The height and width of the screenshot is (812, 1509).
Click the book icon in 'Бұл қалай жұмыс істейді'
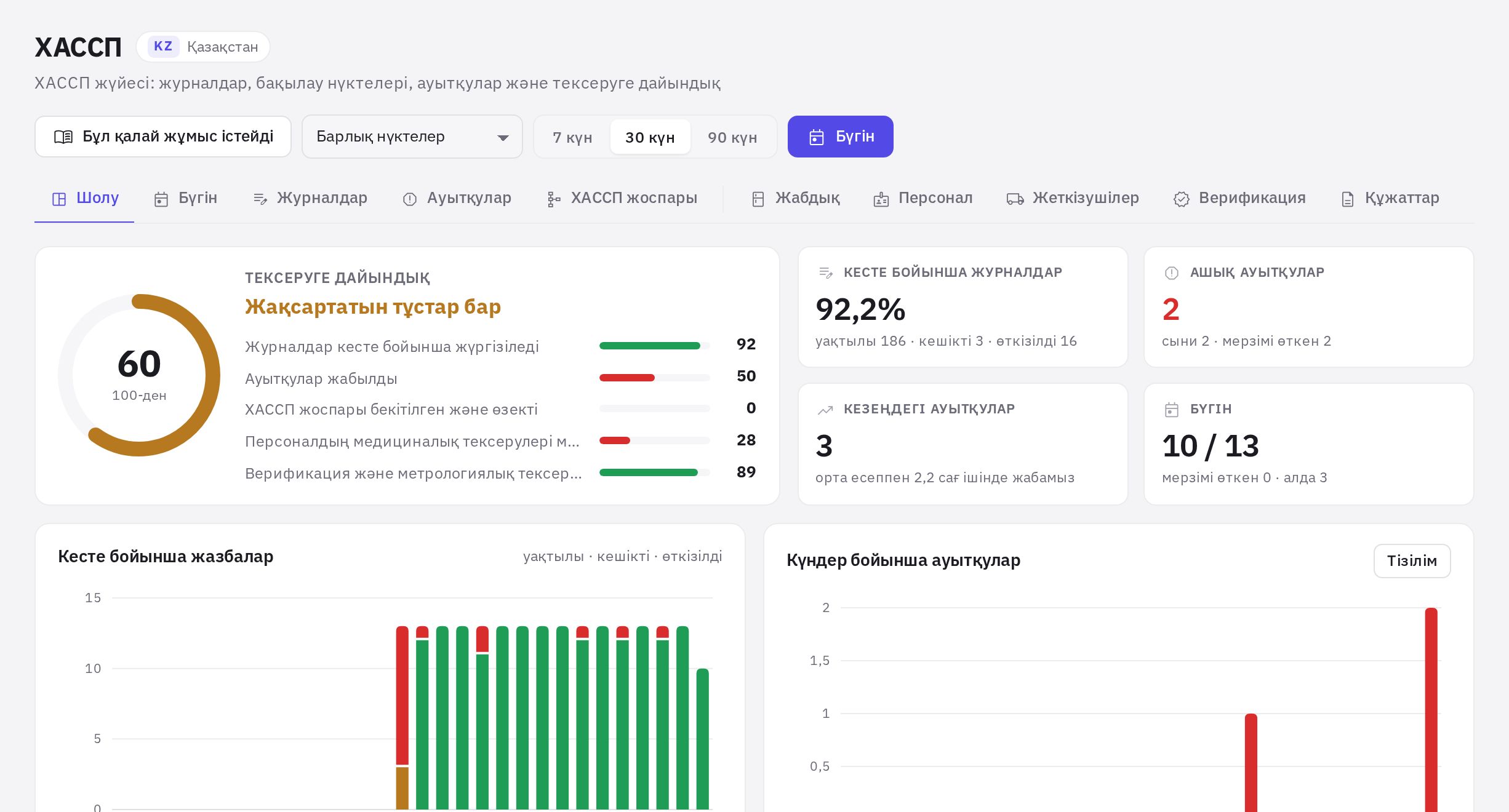(63, 137)
